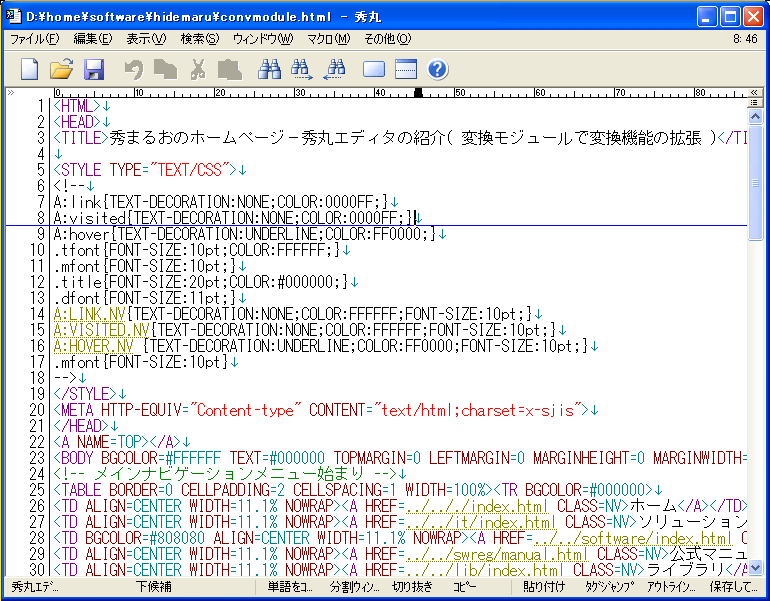Open the ファイル(F) menu
The width and height of the screenshot is (770, 601).
tap(34, 39)
